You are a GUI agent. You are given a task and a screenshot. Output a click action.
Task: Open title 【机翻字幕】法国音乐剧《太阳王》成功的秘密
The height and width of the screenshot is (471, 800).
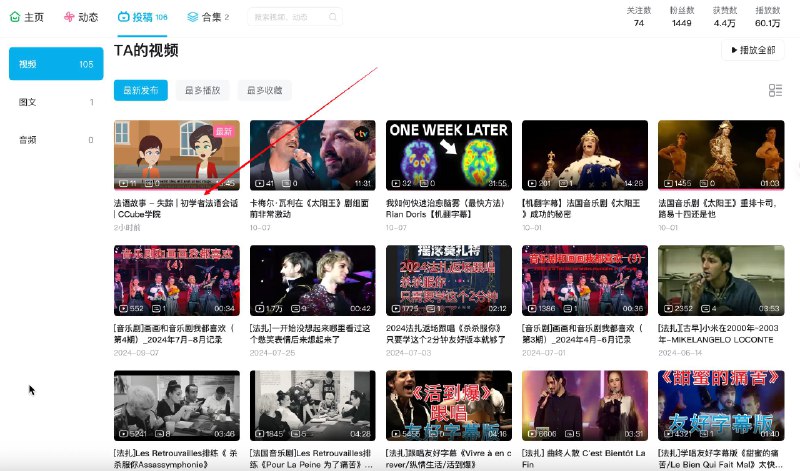tap(581, 209)
